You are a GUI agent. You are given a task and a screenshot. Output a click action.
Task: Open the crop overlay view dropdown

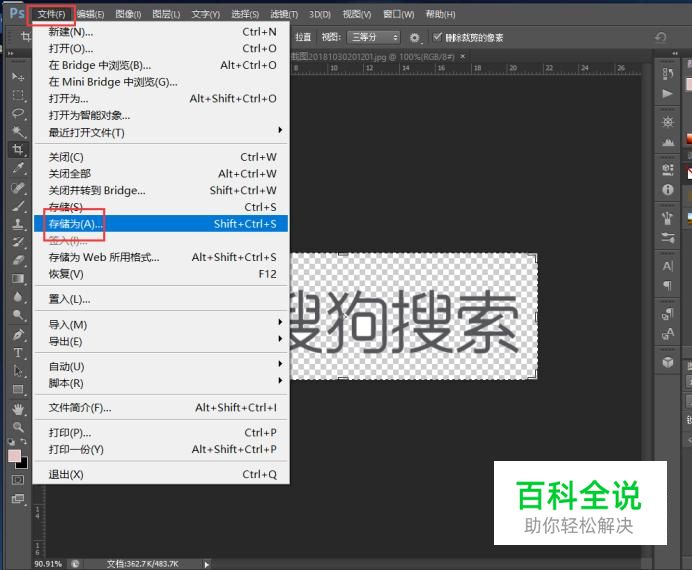pyautogui.click(x=373, y=38)
